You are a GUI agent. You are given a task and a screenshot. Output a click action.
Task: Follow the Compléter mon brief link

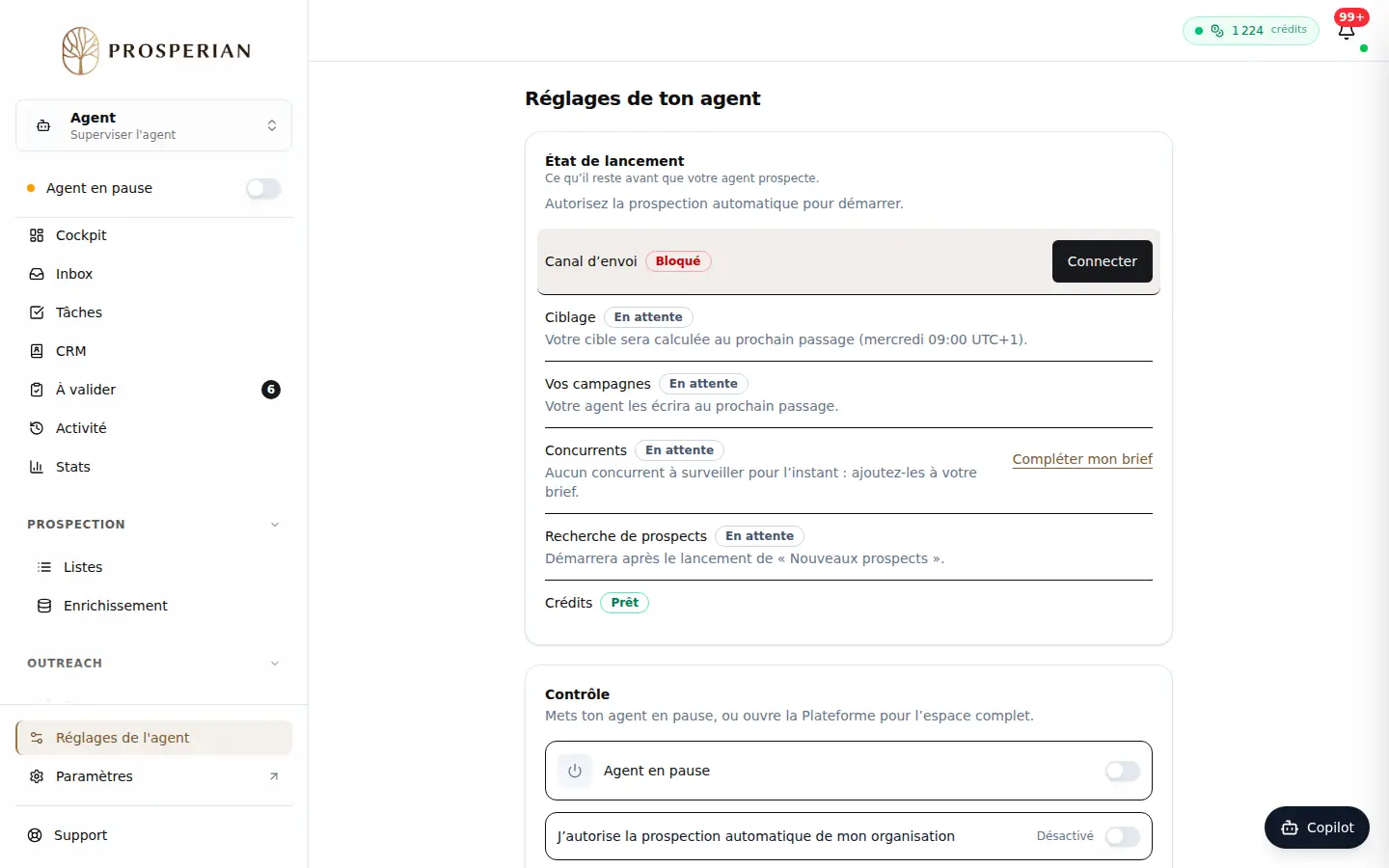(1082, 459)
